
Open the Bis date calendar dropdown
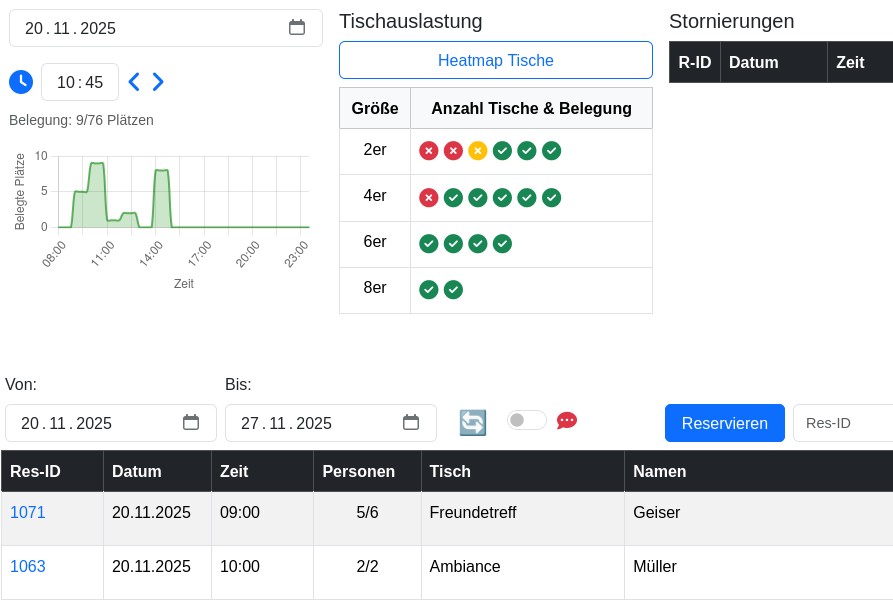(x=411, y=423)
